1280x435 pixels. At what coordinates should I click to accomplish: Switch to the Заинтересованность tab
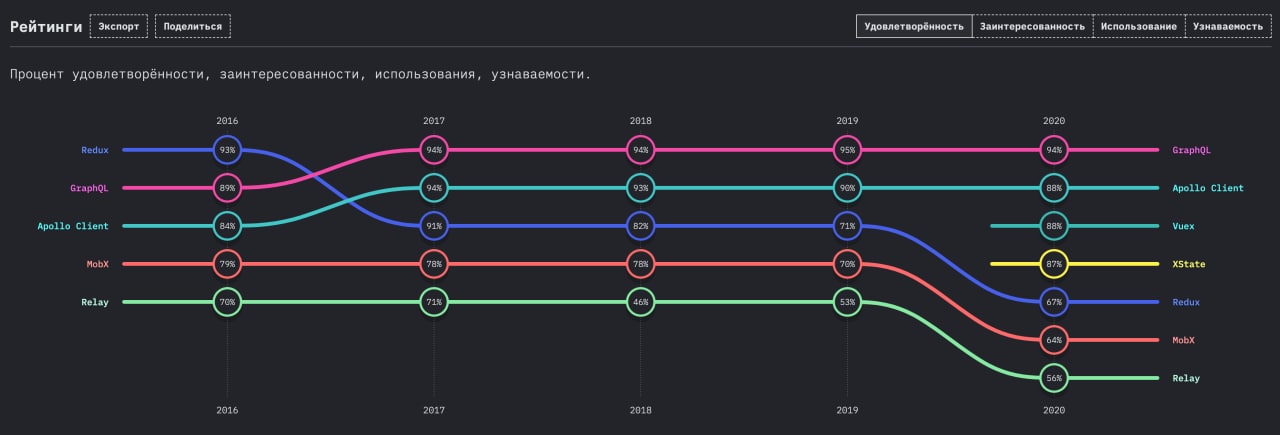click(1032, 26)
